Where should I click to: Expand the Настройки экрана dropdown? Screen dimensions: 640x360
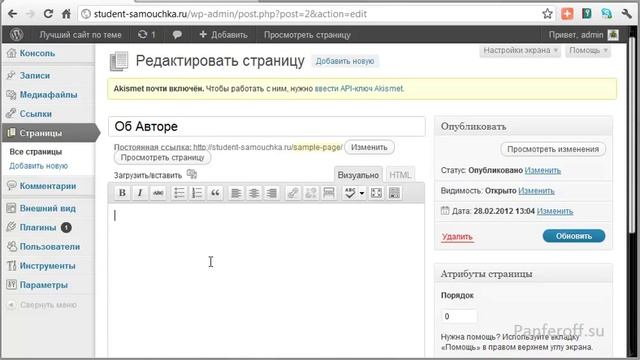pos(520,51)
